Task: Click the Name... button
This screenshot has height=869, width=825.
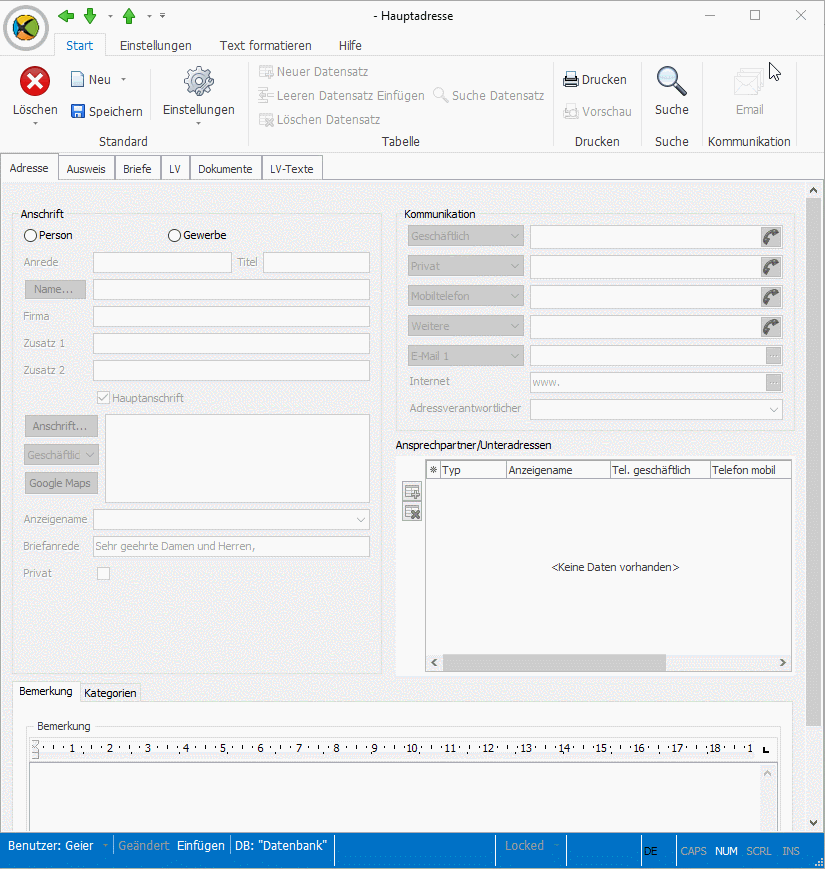Action: click(55, 289)
